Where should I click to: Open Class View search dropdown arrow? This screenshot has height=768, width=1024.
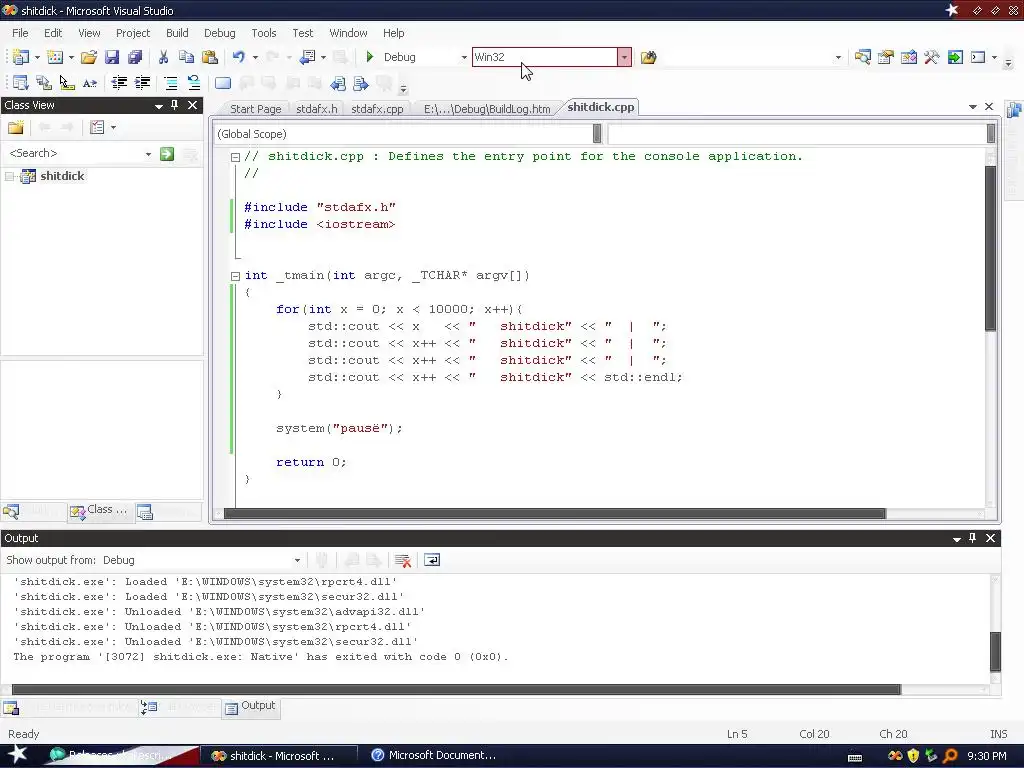click(x=148, y=153)
